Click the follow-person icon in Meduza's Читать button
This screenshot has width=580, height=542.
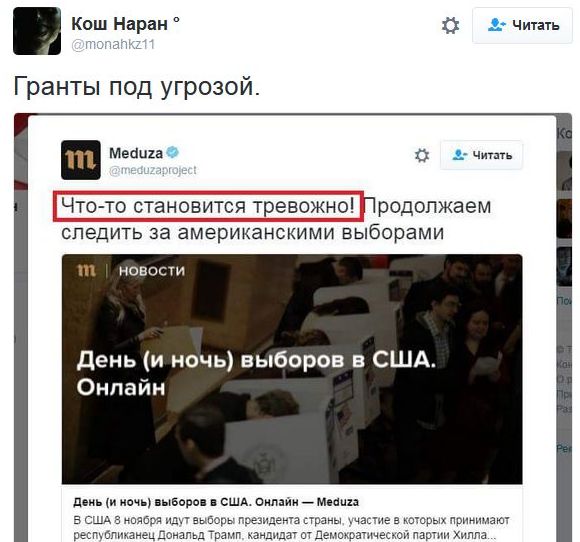460,154
